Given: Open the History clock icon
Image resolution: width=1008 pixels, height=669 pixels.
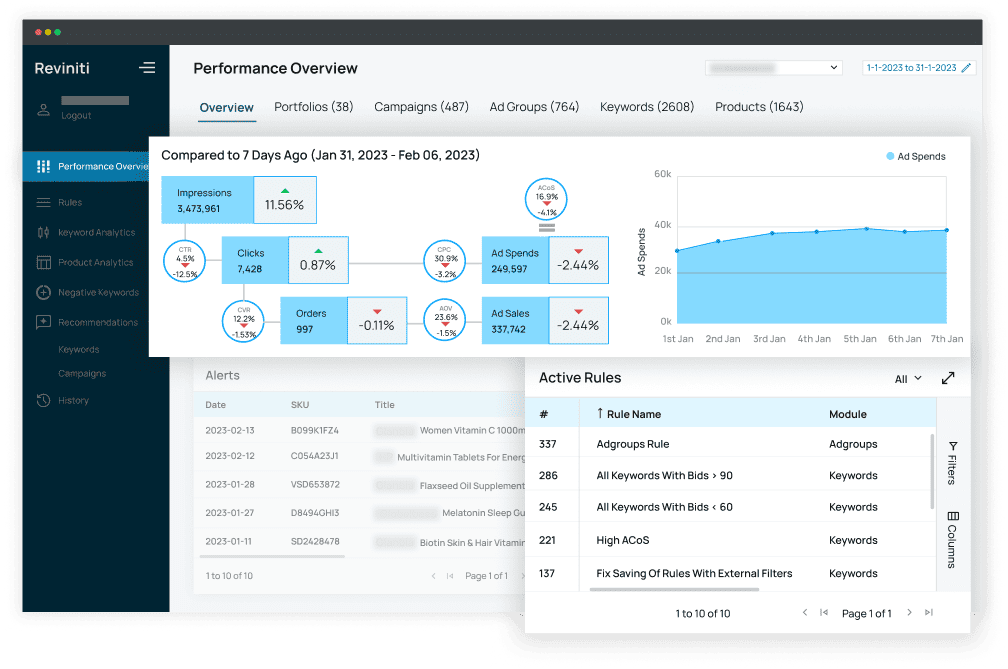Looking at the screenshot, I should [x=43, y=400].
